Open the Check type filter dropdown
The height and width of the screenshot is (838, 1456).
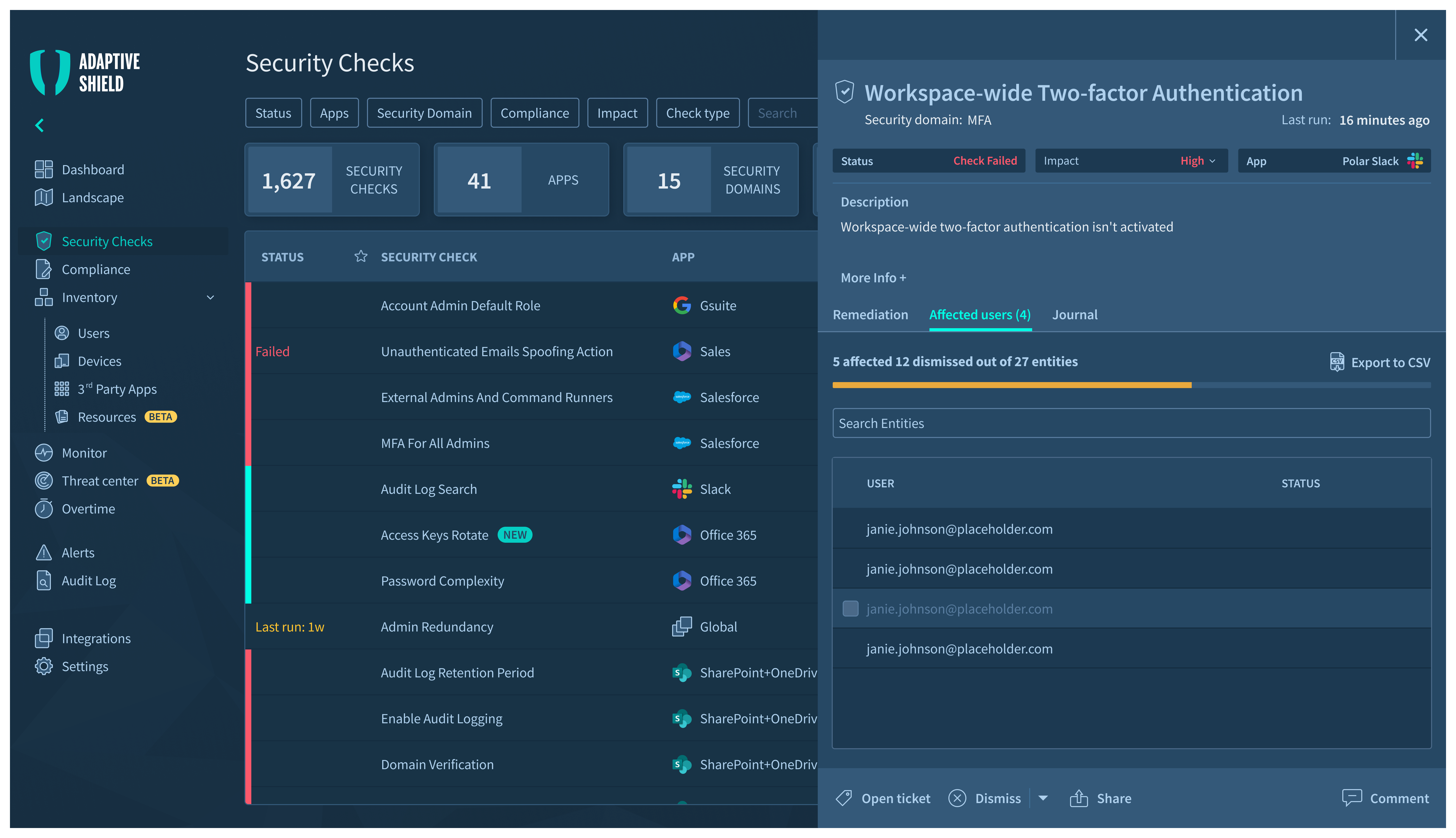pyautogui.click(x=698, y=113)
